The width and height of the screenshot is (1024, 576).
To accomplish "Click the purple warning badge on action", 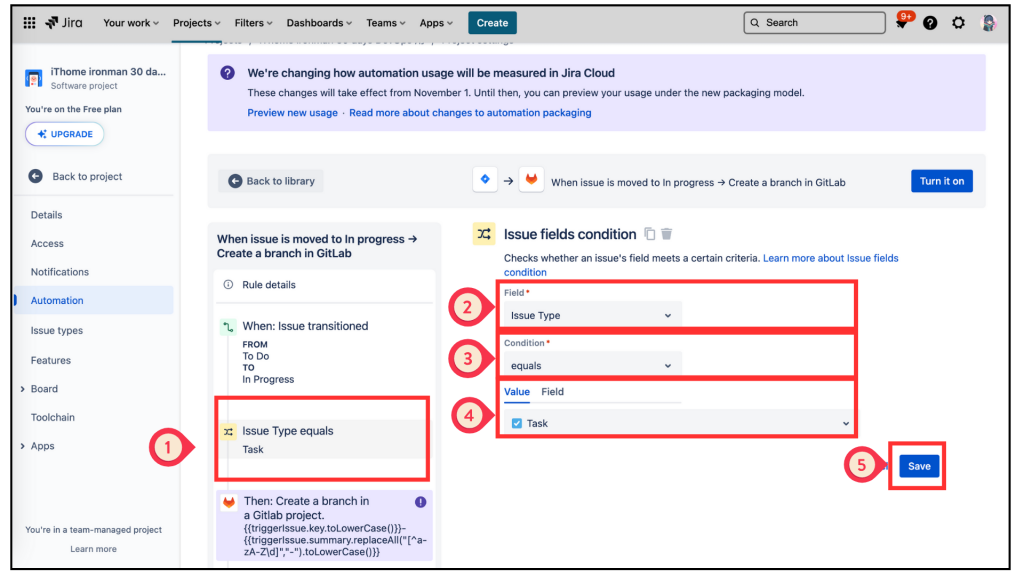I will (x=421, y=502).
